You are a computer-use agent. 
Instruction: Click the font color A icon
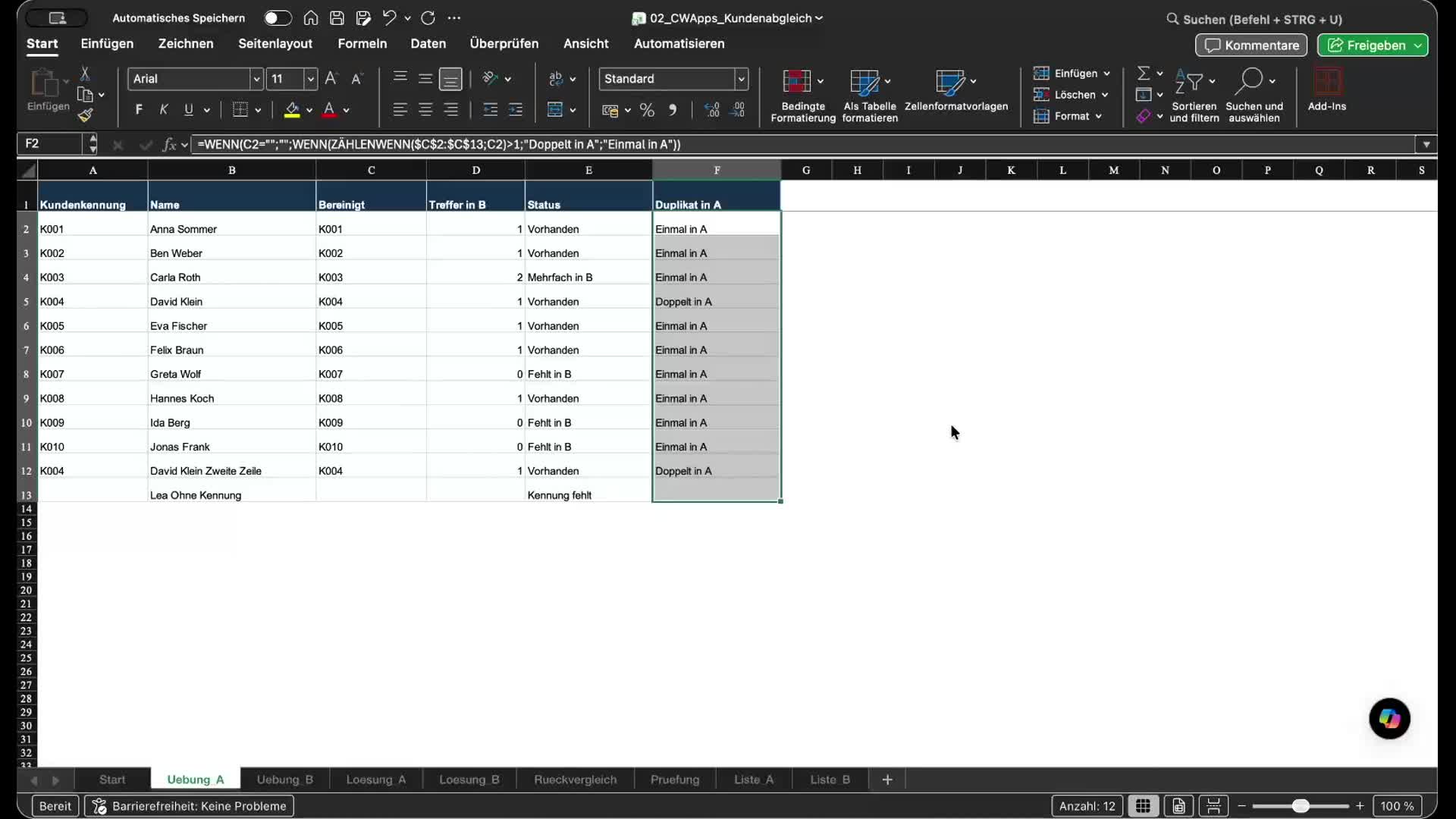pyautogui.click(x=329, y=110)
